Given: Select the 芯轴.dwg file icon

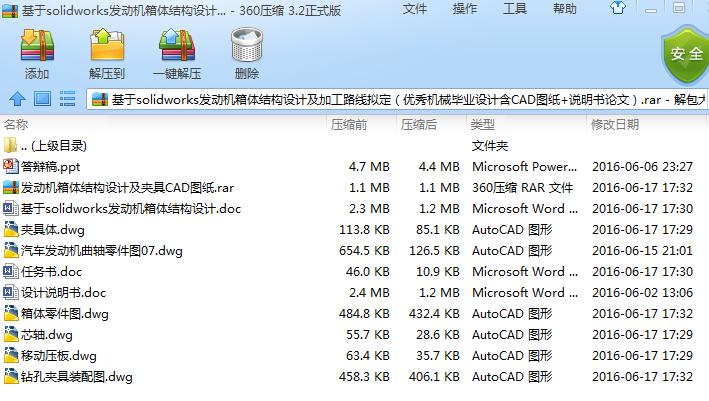Looking at the screenshot, I should (x=10, y=334).
